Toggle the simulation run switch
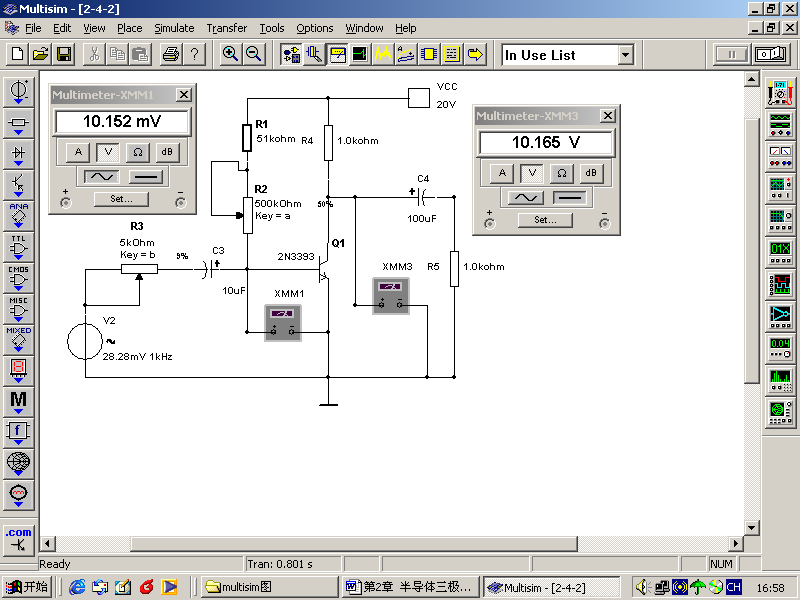 (x=771, y=54)
